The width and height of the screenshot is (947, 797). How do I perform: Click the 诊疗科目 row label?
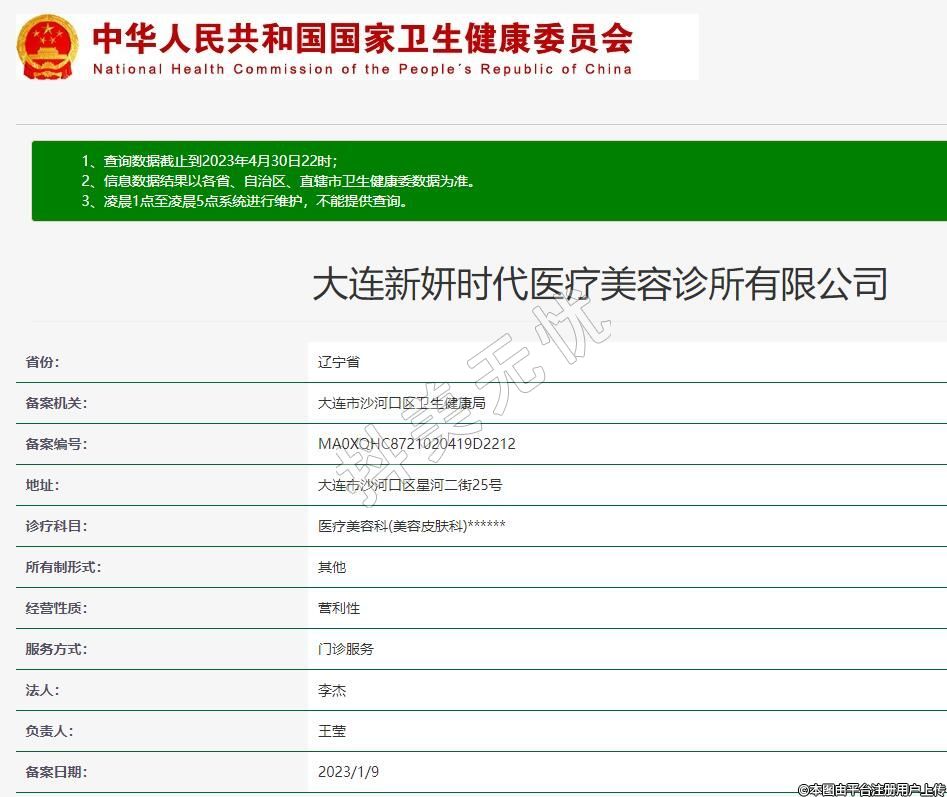56,526
